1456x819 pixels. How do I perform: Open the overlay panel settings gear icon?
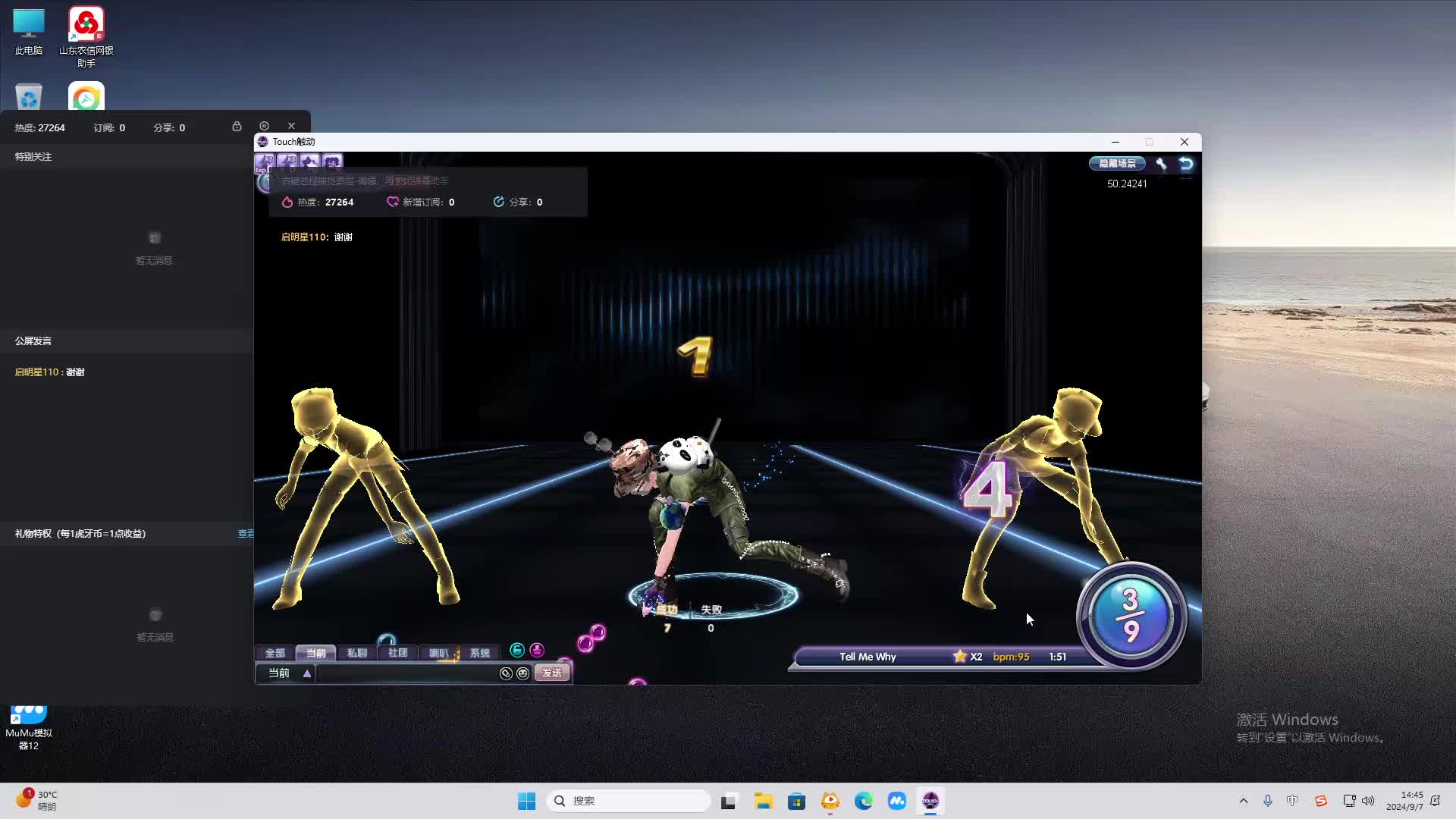[x=264, y=127]
